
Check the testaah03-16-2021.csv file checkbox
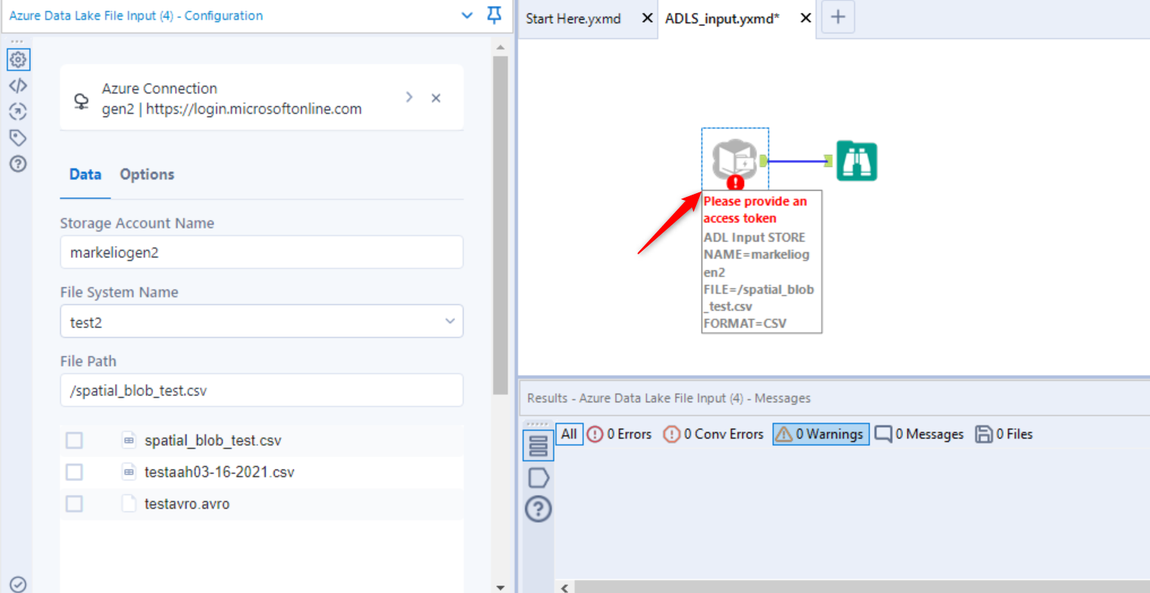point(74,472)
